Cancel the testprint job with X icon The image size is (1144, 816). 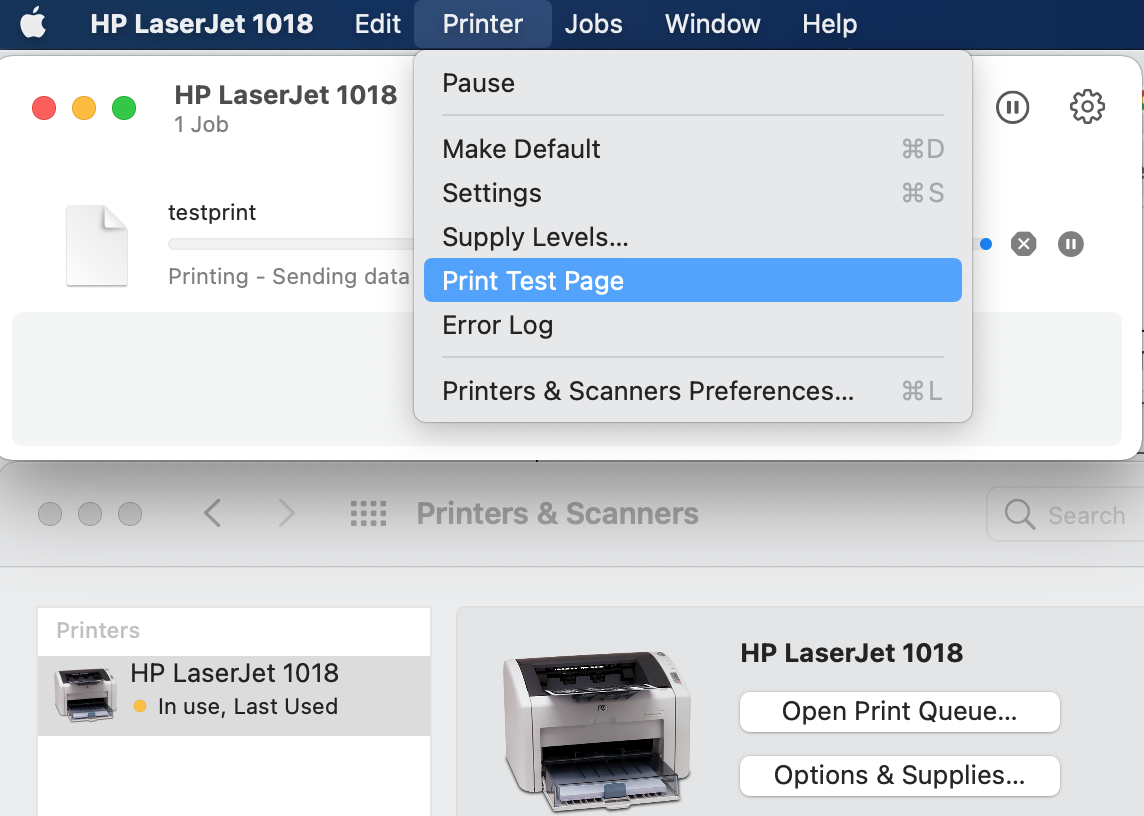click(x=1023, y=244)
